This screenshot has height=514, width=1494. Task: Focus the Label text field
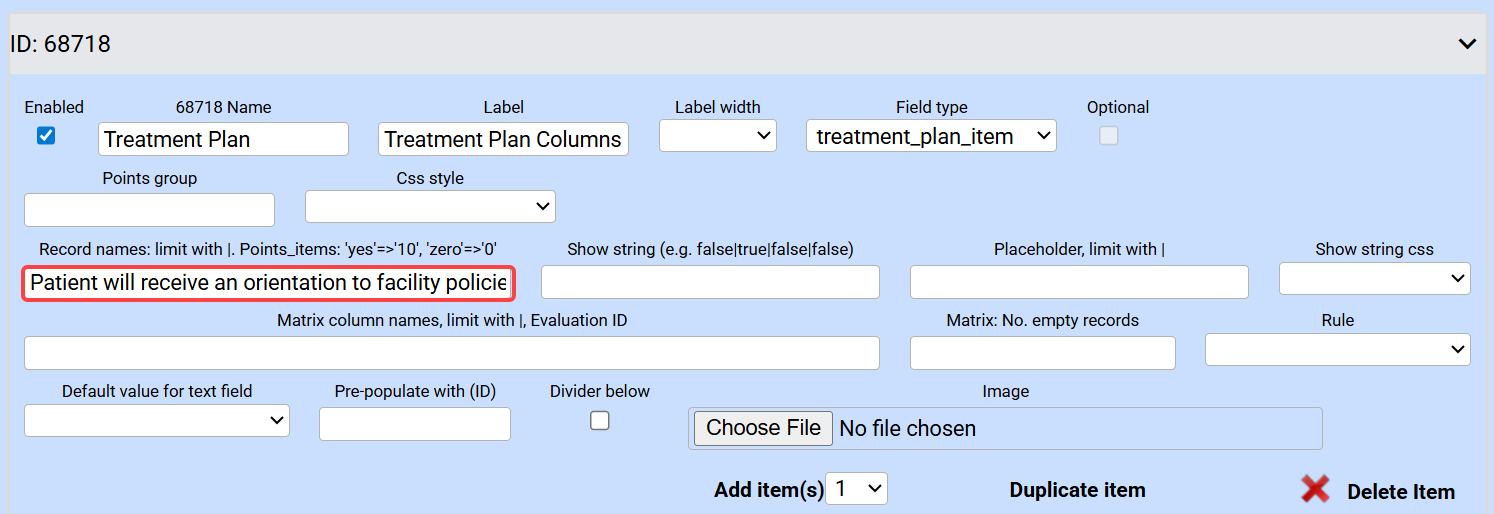503,139
